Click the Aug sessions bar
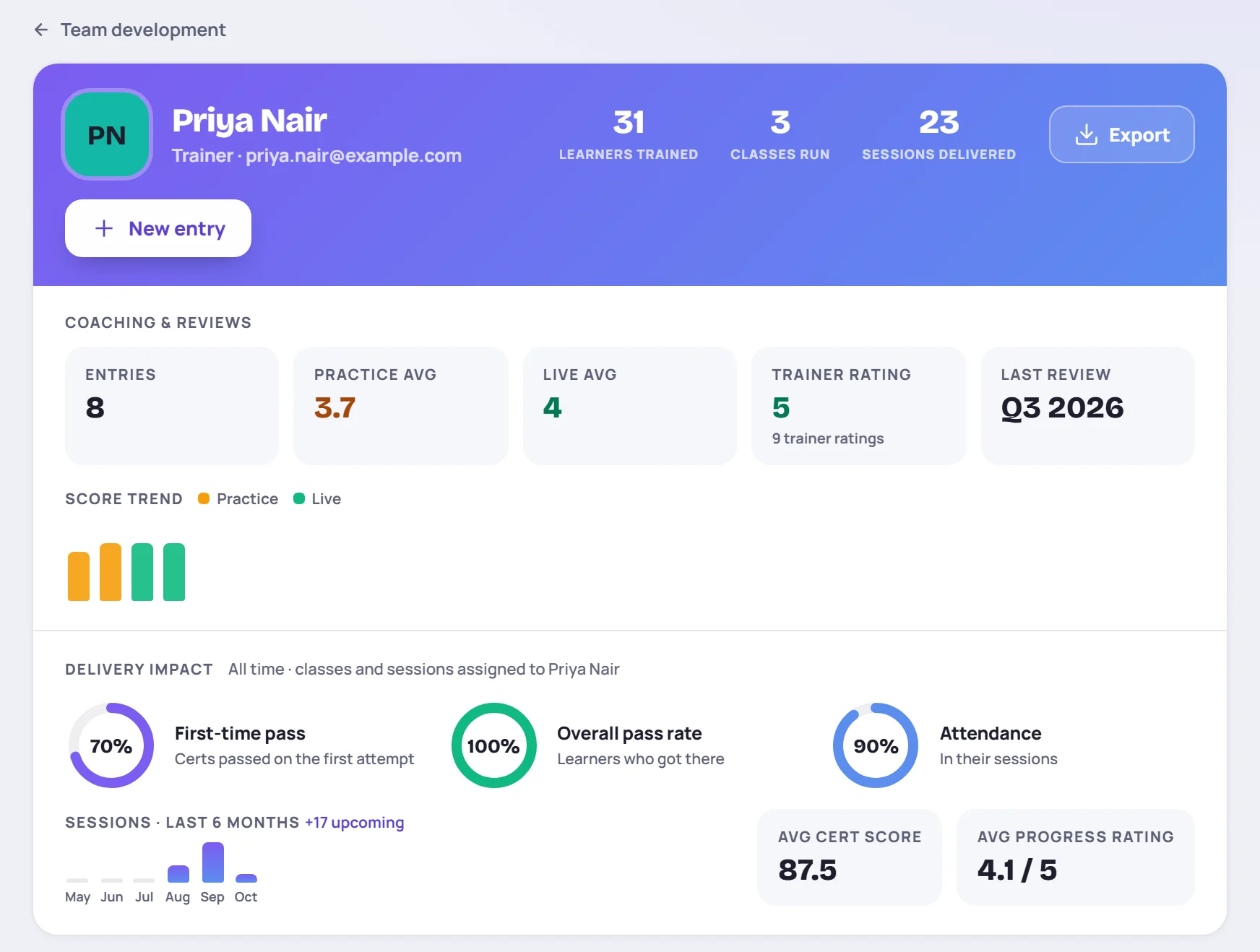Screen dimensions: 1260x952 coord(178,874)
